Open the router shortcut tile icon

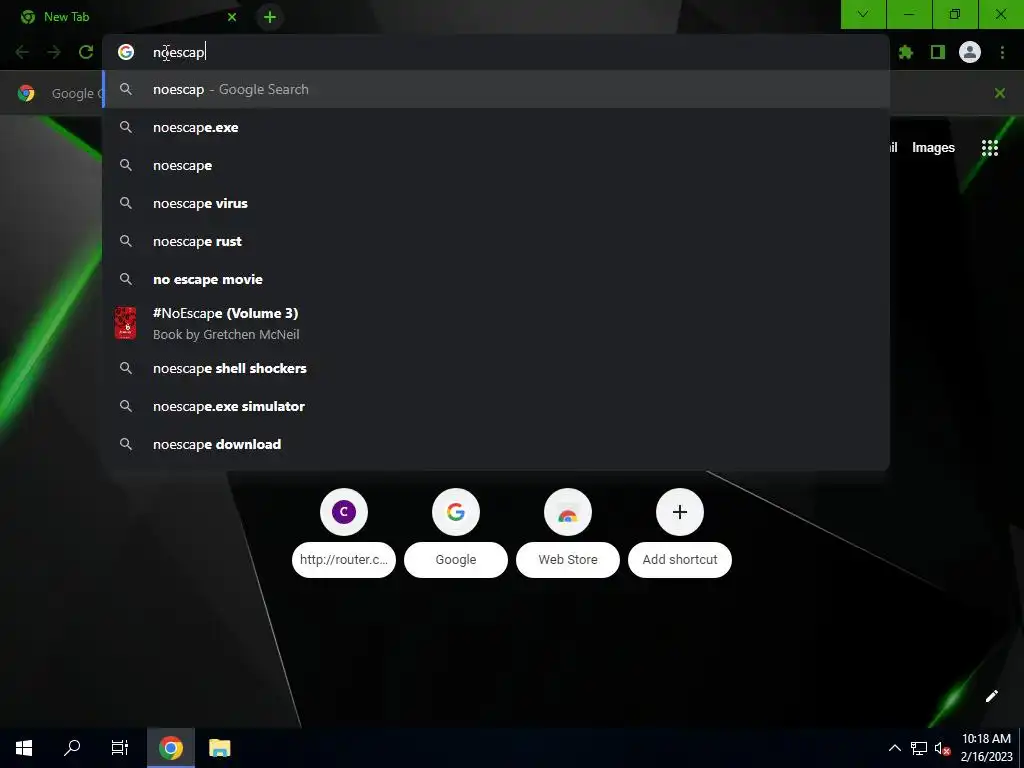[x=344, y=512]
